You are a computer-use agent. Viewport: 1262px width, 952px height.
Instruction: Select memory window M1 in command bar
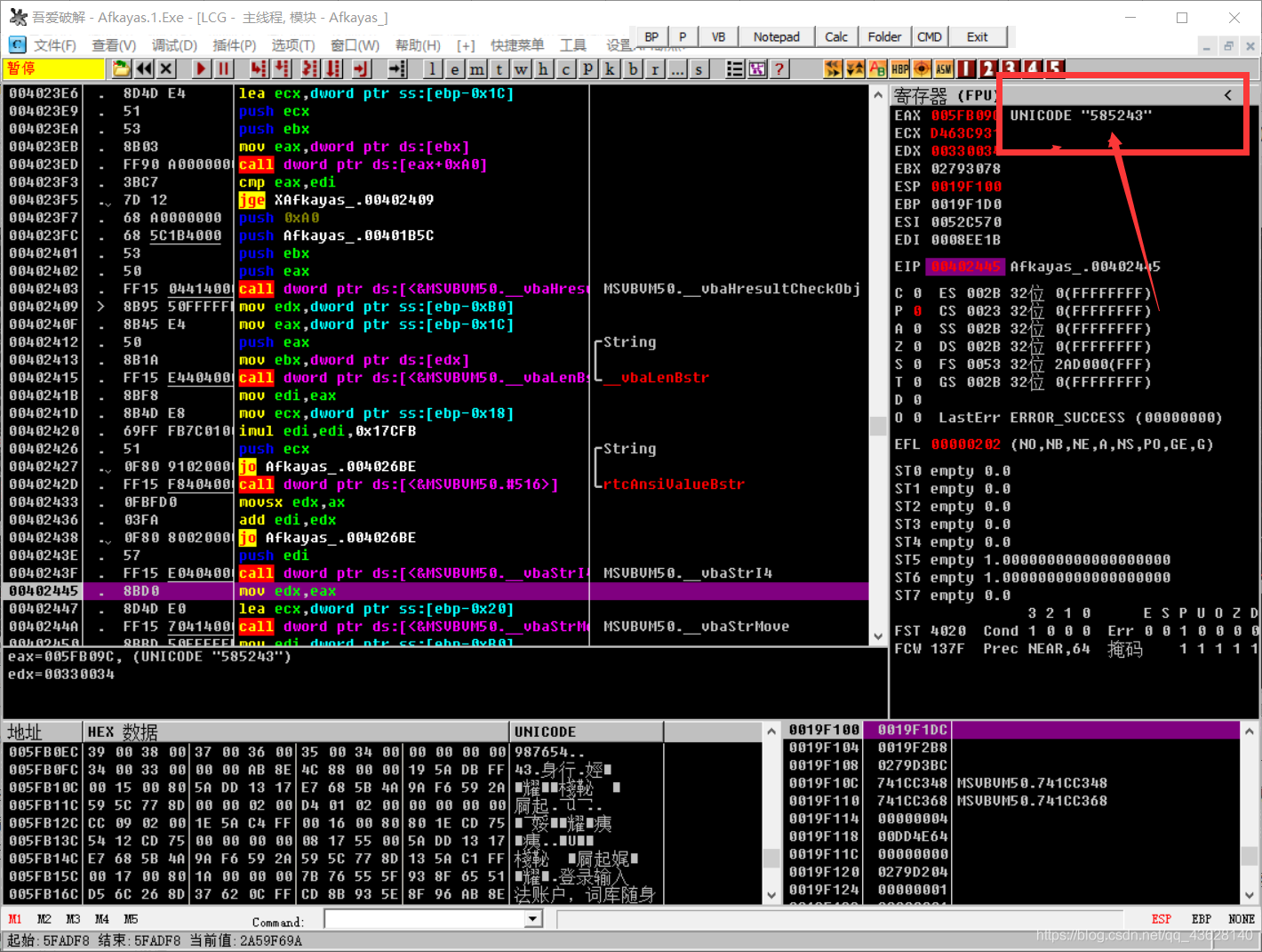tap(15, 919)
